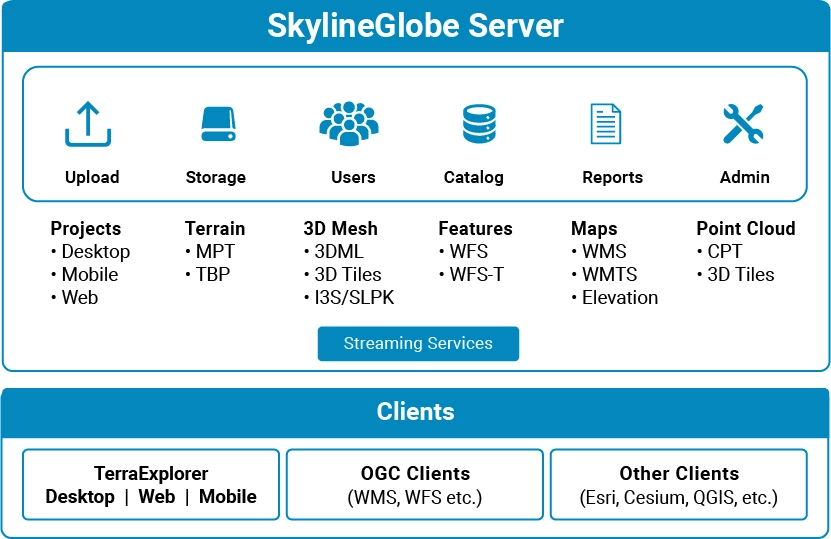Click the Clients header bar
This screenshot has width=831, height=539.
416,412
